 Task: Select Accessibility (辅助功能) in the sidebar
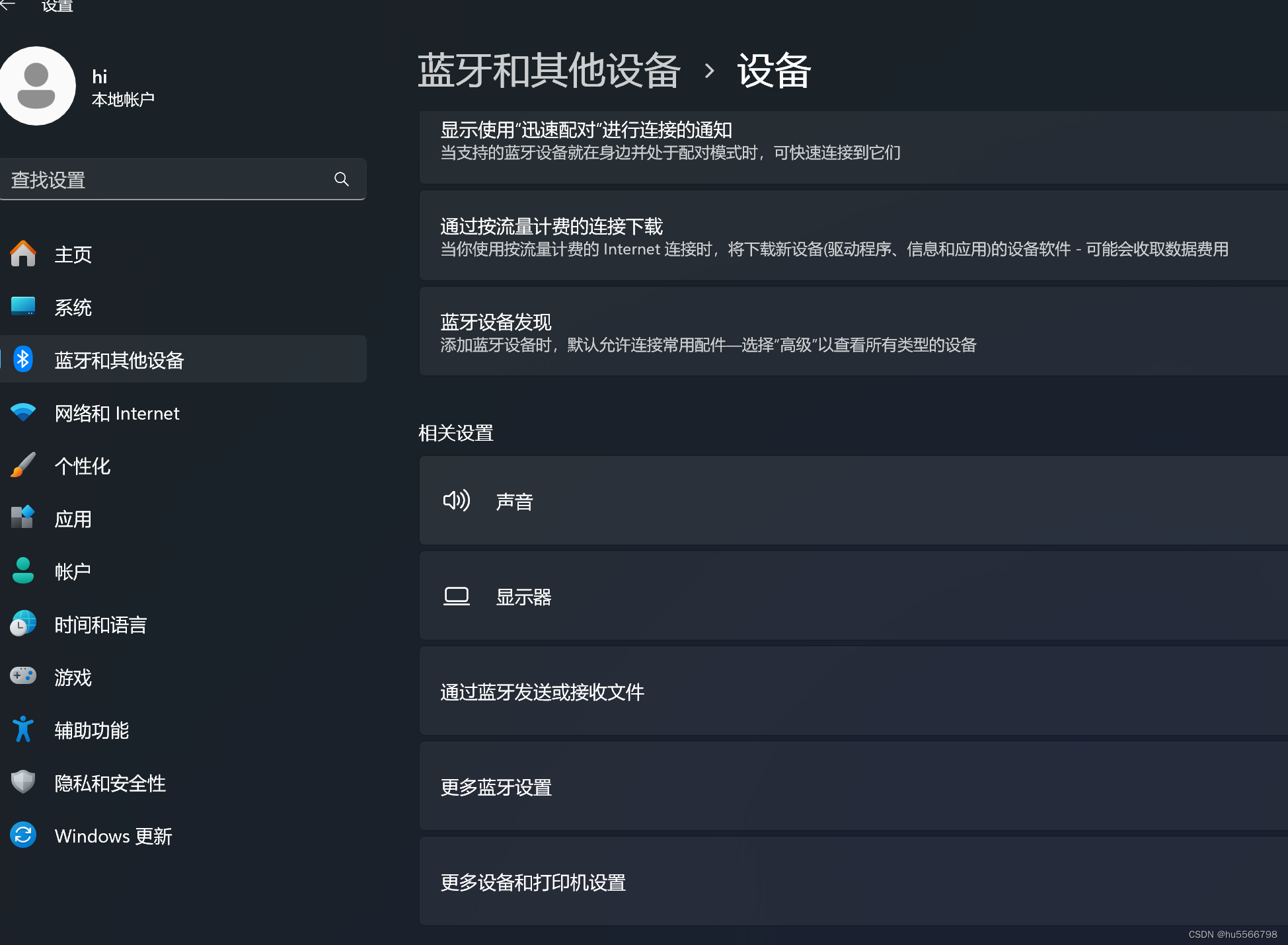click(91, 730)
